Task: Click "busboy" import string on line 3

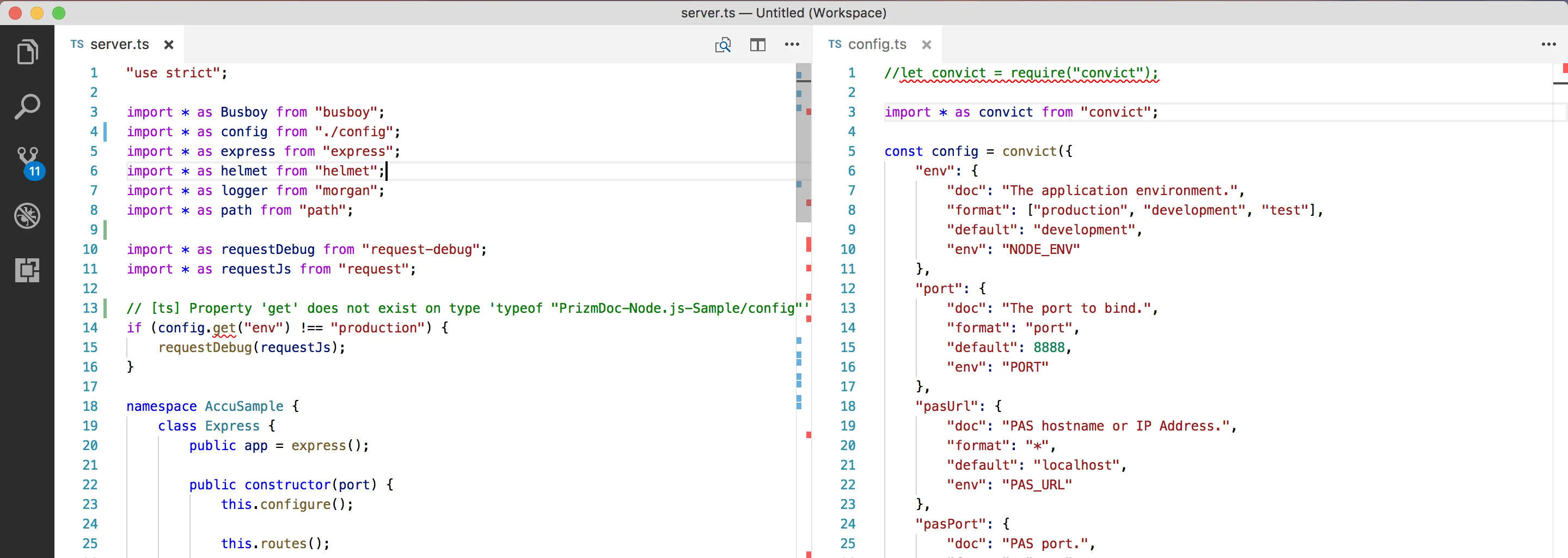Action: pos(346,112)
